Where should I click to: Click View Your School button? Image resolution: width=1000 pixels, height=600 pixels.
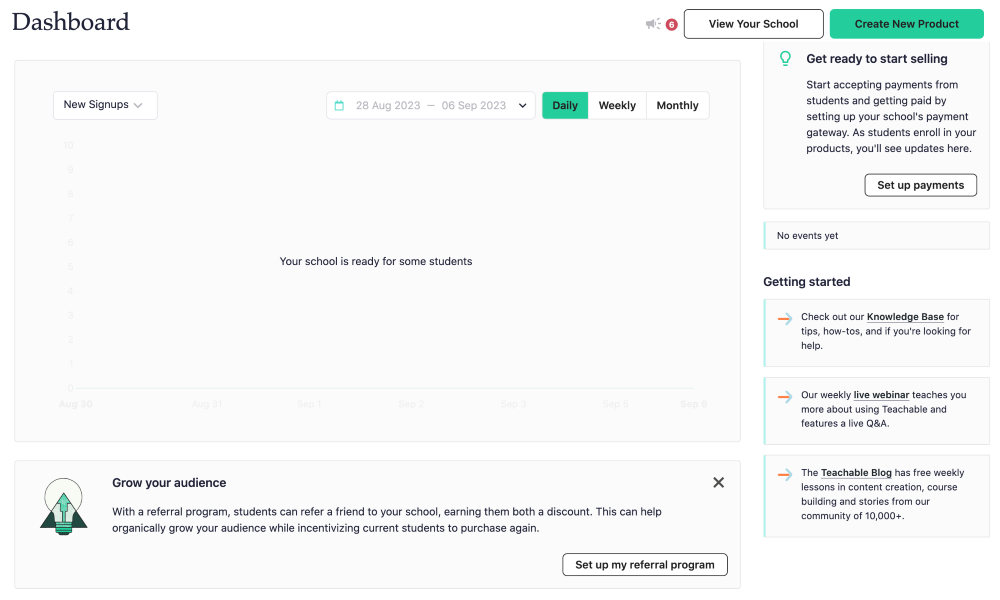point(753,24)
